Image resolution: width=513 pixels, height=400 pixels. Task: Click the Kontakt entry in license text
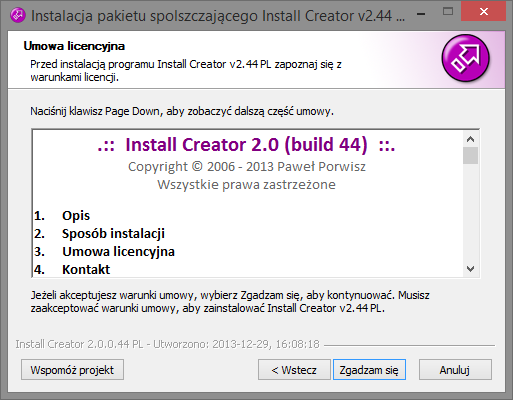point(86,269)
